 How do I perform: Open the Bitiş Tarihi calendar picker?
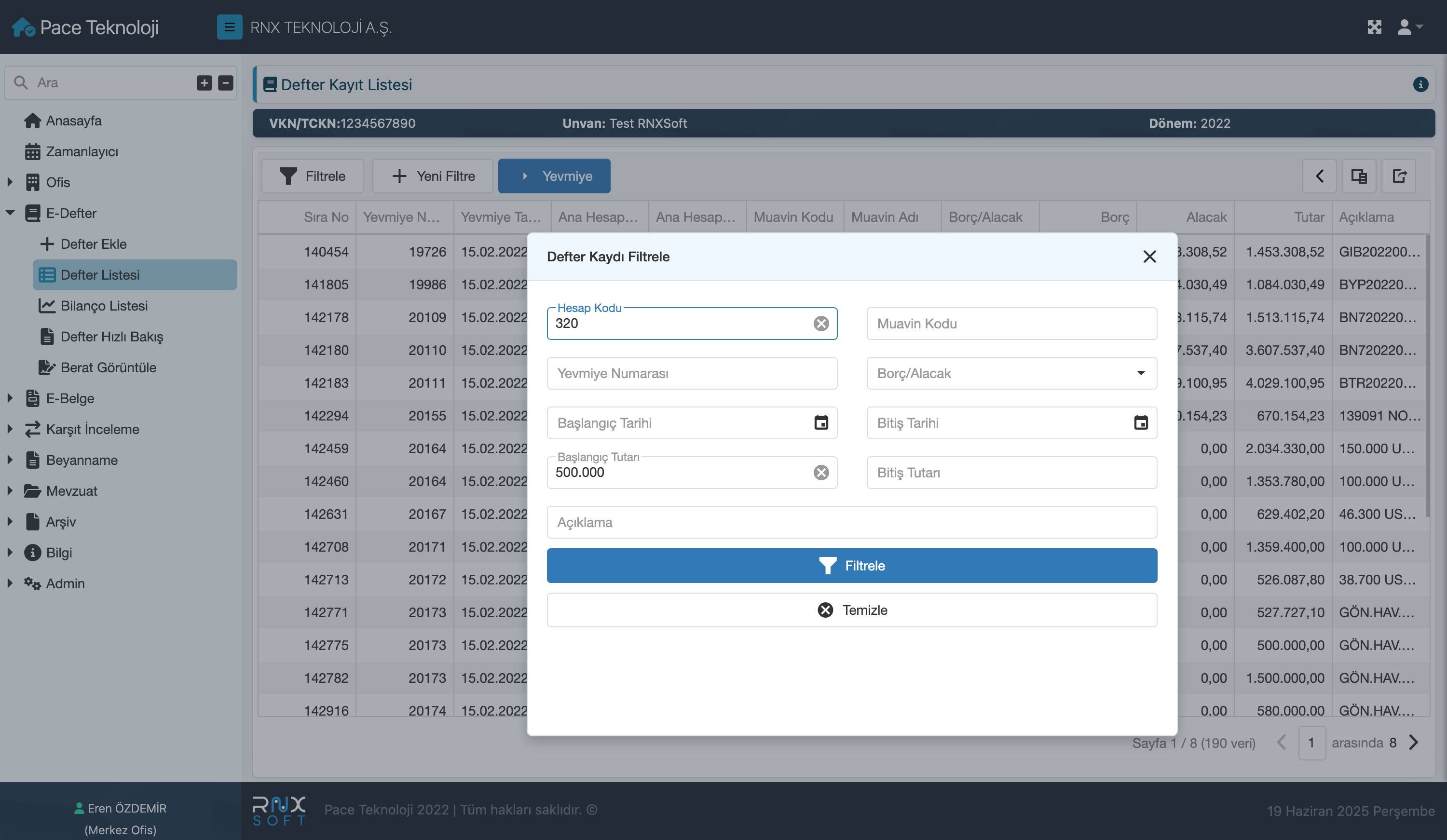tap(1140, 422)
